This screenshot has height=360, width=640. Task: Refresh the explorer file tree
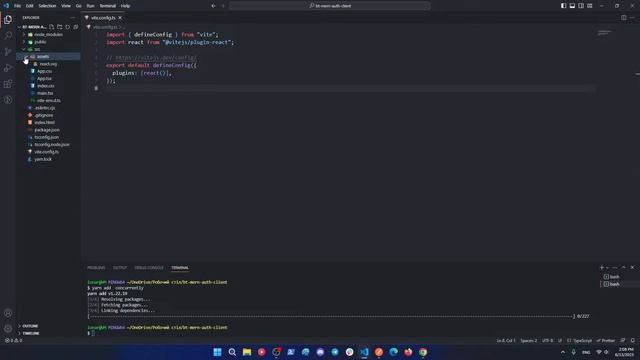click(68, 27)
